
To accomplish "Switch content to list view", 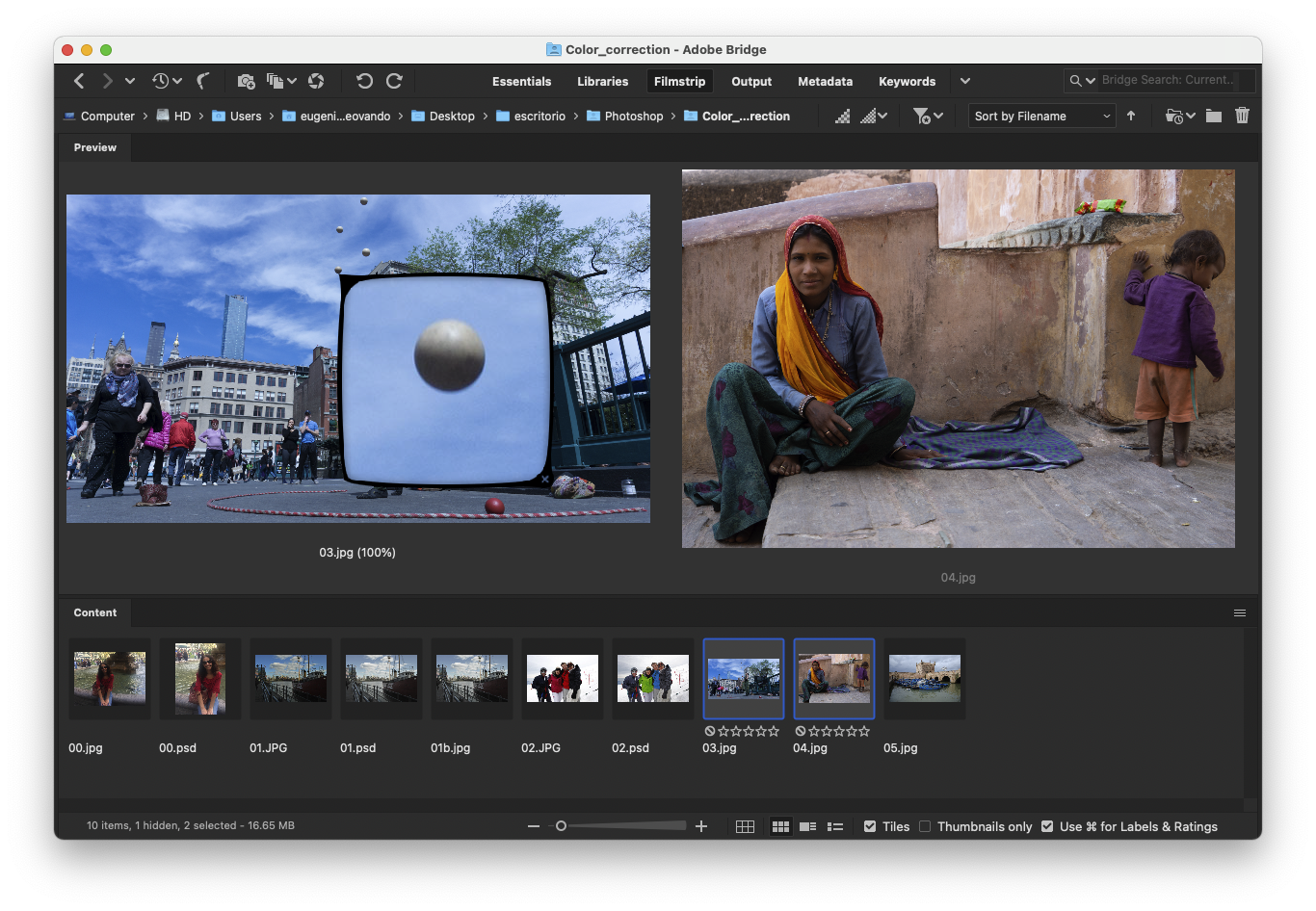I will [834, 826].
